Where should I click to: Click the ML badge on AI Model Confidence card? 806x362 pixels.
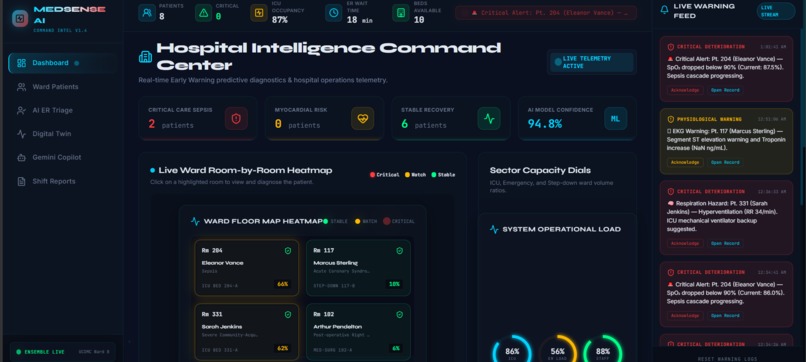click(615, 119)
